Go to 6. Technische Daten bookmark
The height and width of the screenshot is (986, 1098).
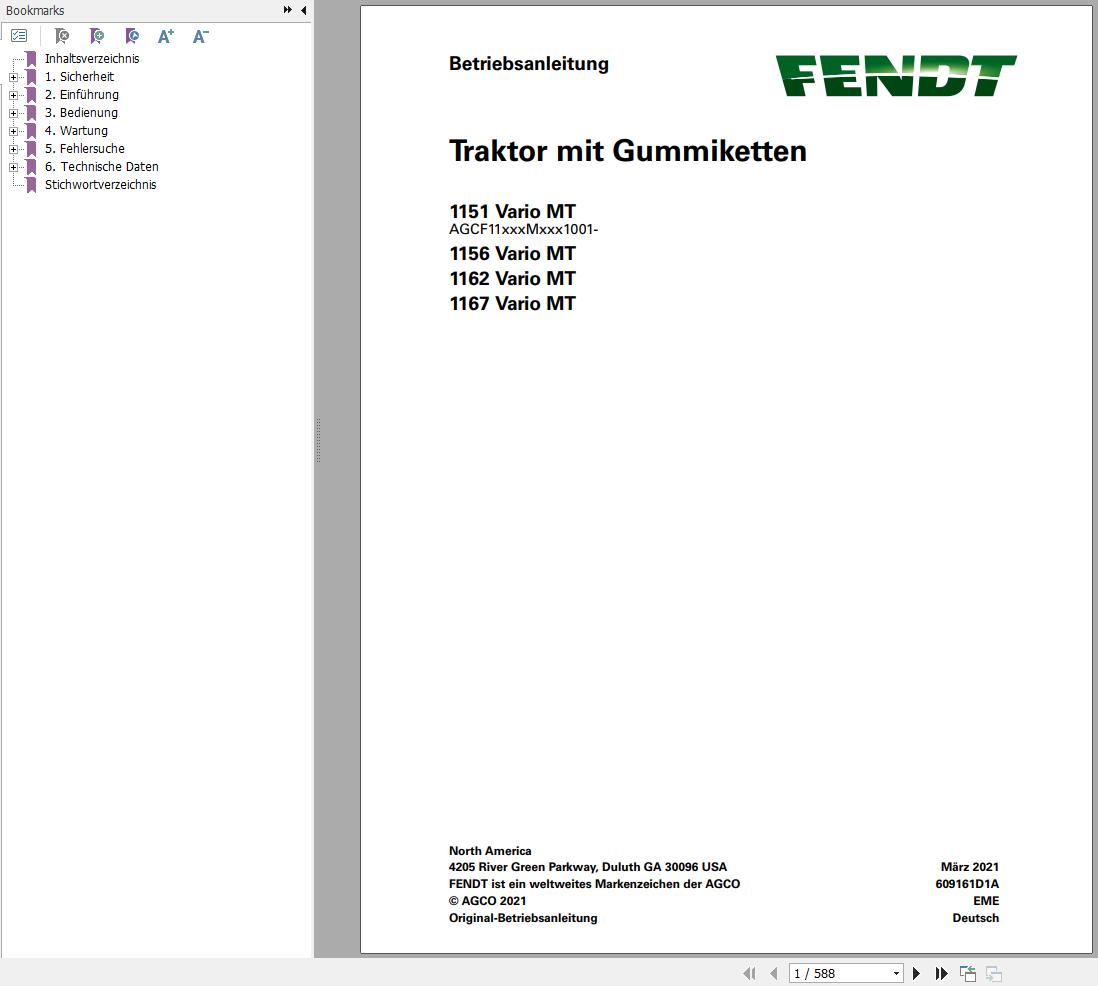click(102, 167)
